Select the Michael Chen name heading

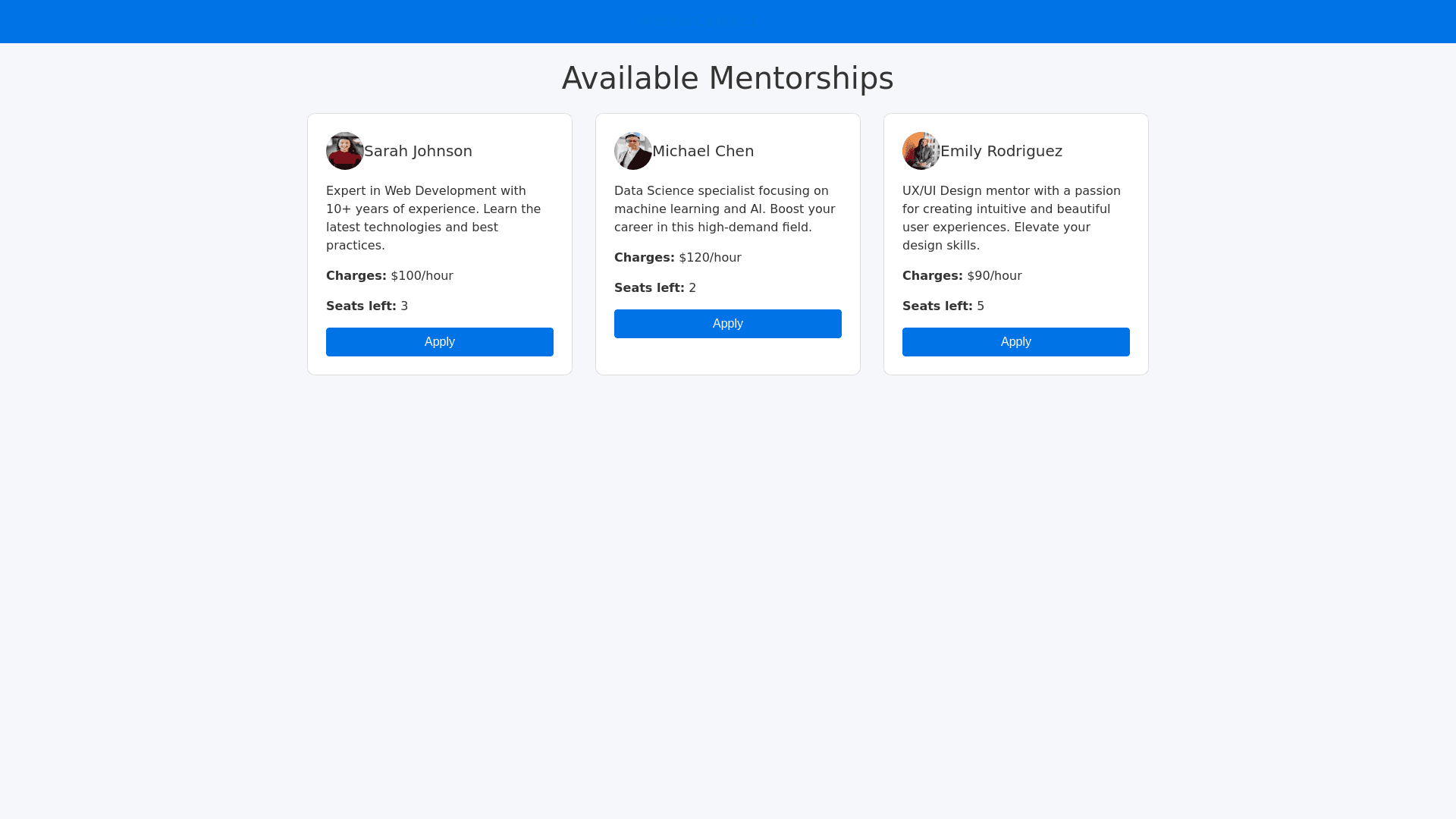tap(703, 151)
